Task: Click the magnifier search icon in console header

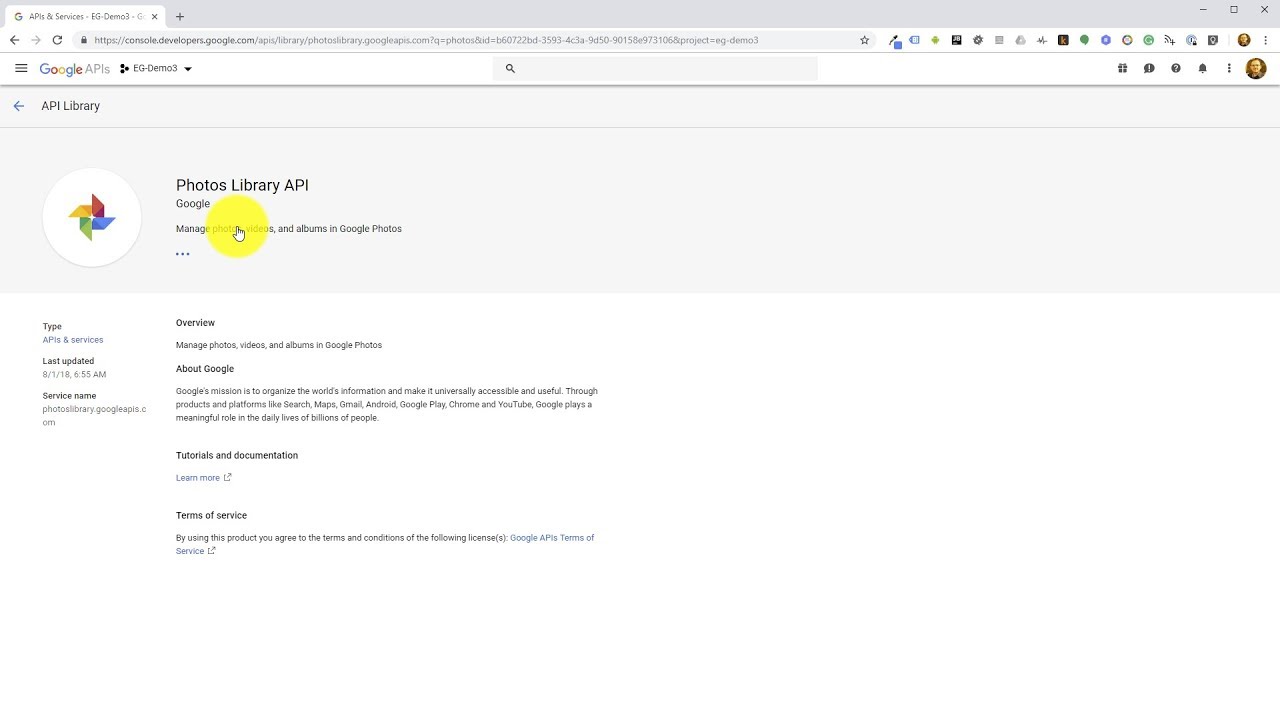Action: pos(510,68)
